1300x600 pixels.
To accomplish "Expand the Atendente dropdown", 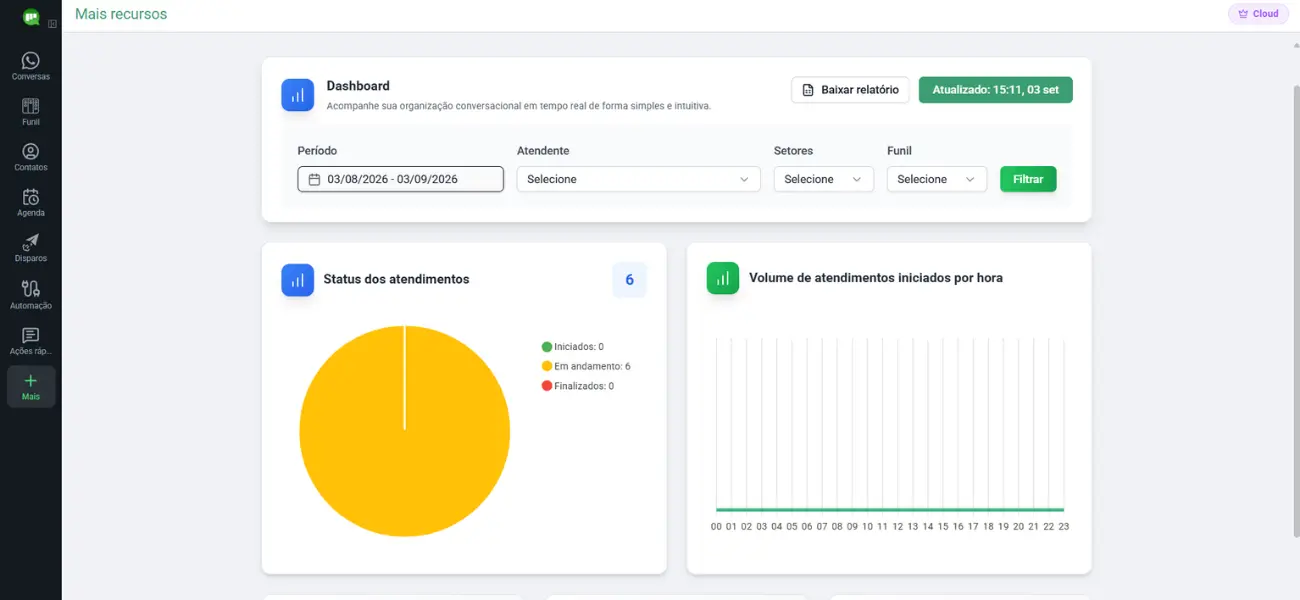I will coord(638,179).
